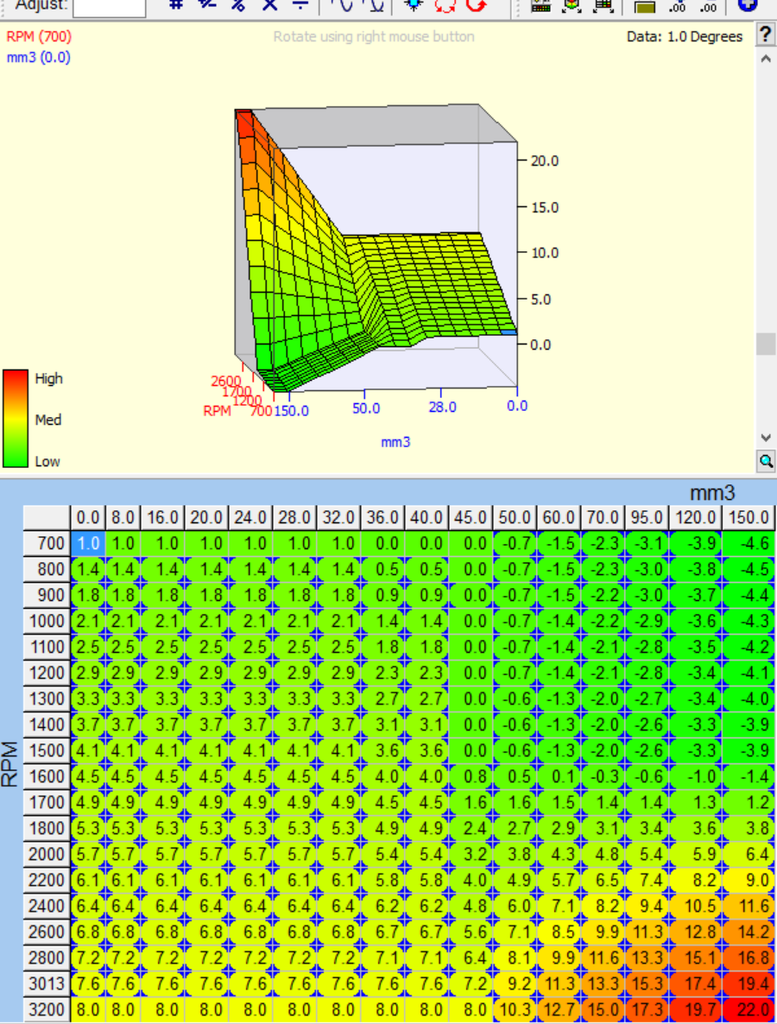Click the blue light burst toolbar icon
This screenshot has width=777, height=1024.
coord(413,5)
